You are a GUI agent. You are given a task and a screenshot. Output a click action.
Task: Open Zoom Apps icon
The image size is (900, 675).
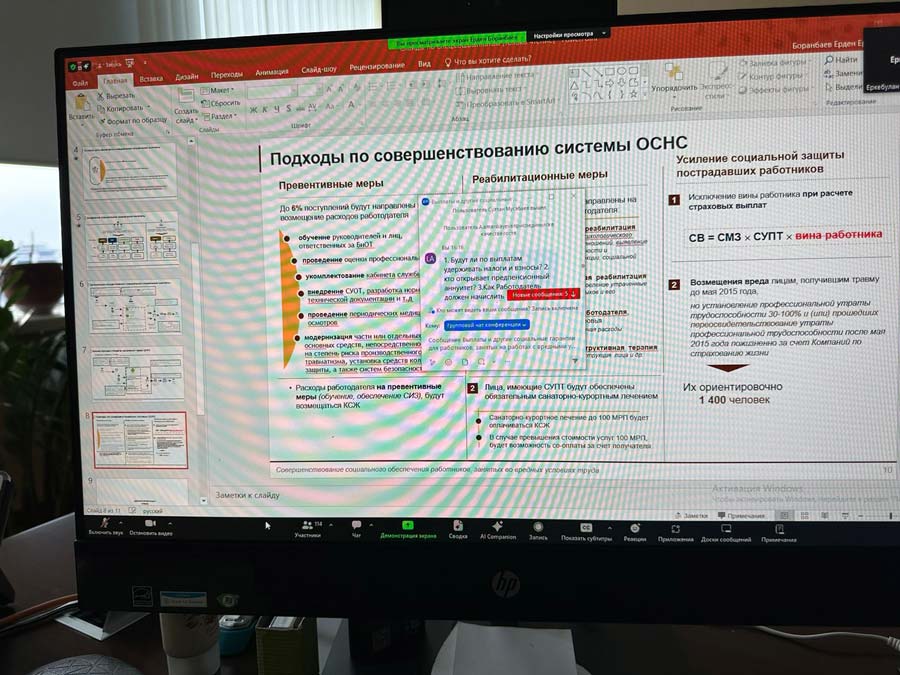click(x=676, y=529)
